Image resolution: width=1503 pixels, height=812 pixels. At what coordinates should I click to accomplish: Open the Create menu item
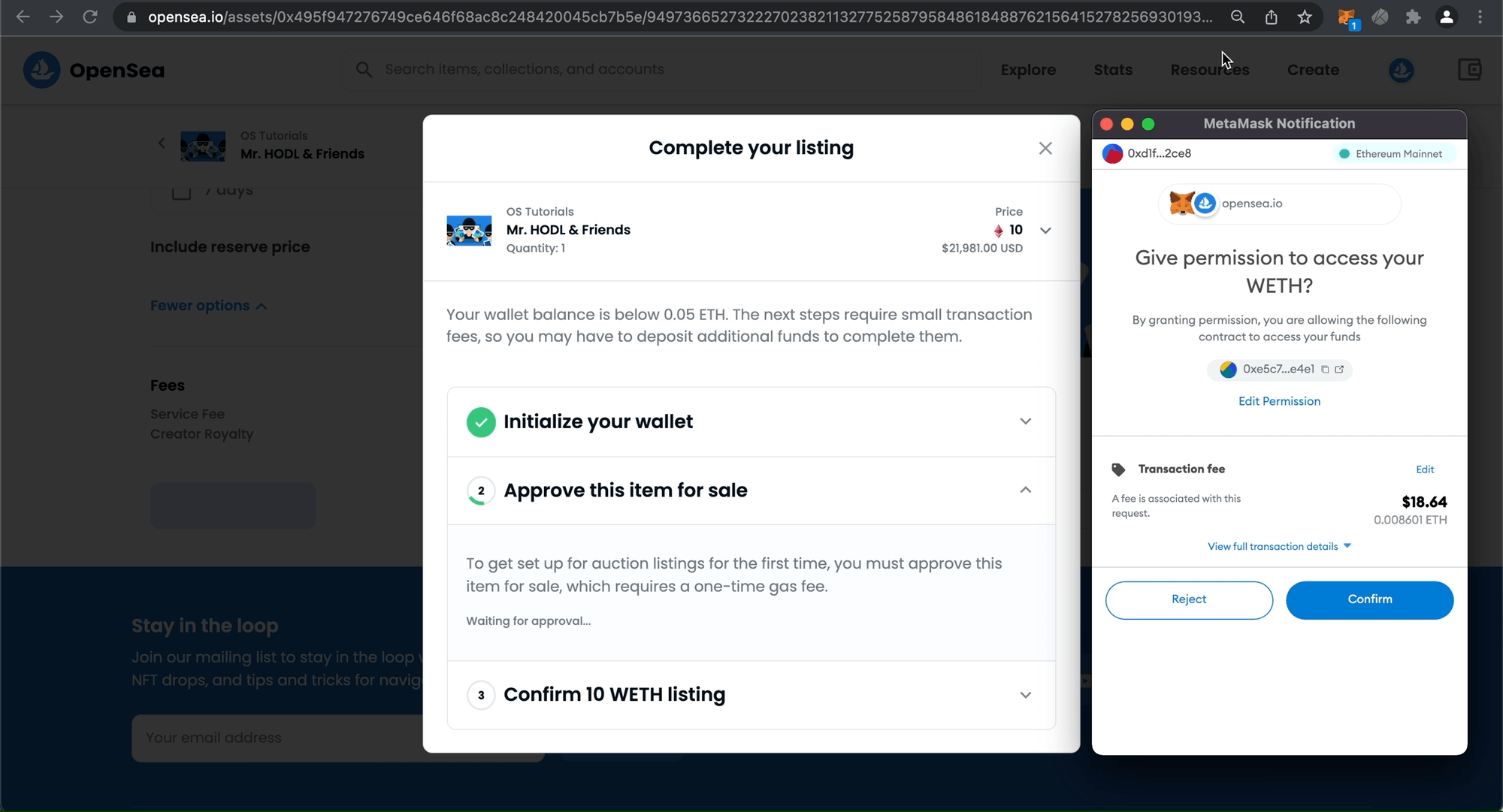tap(1313, 70)
